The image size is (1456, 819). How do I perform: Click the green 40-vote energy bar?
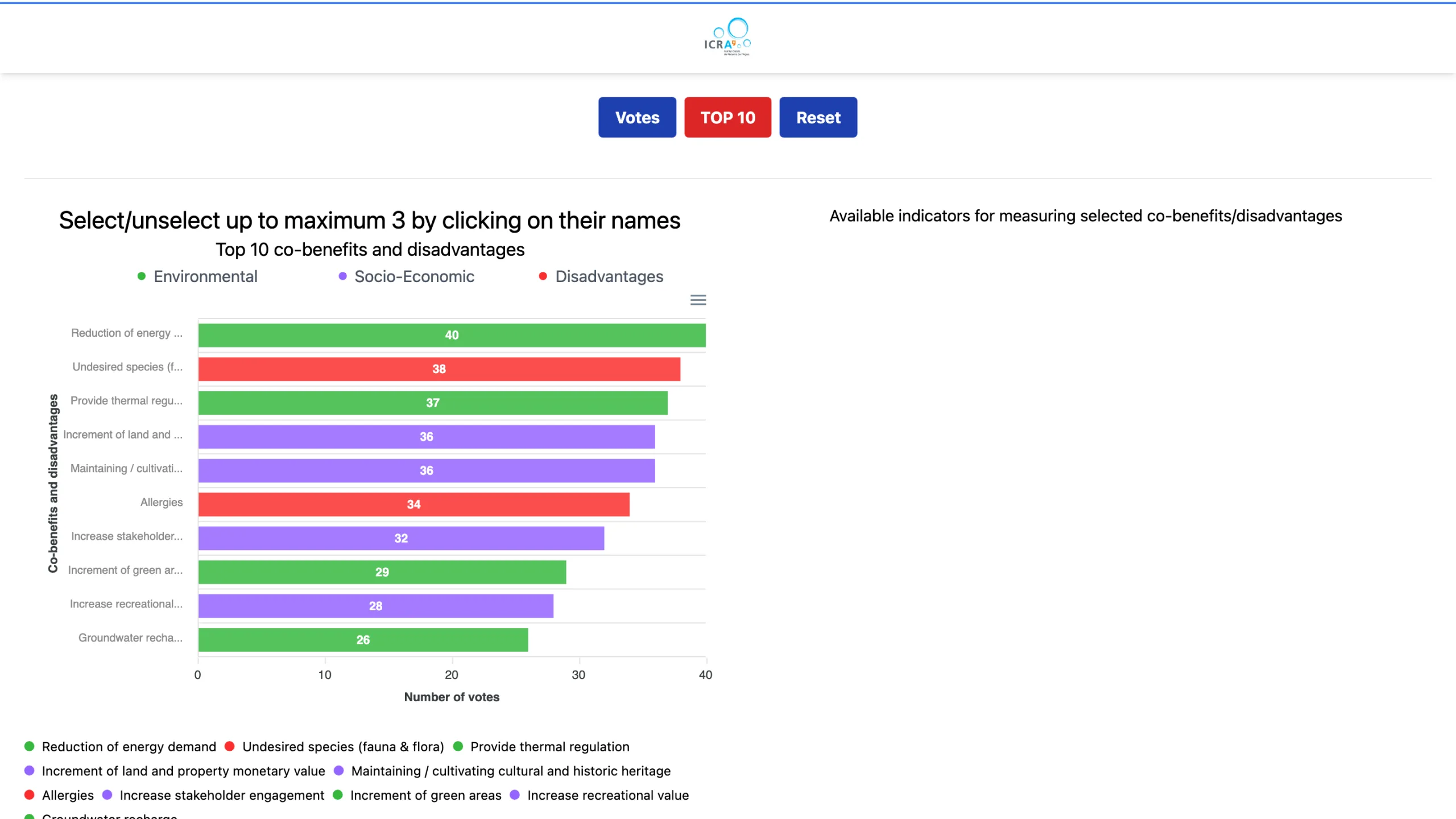coord(452,335)
